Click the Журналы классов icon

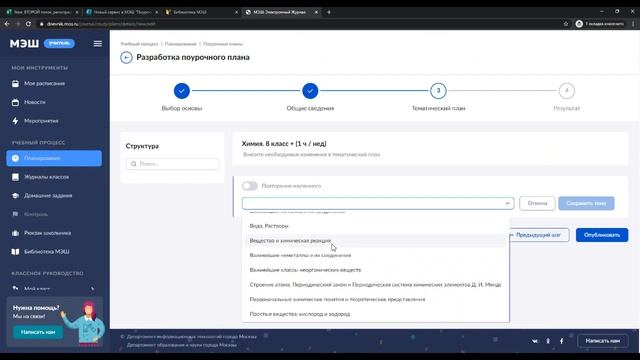[15, 177]
